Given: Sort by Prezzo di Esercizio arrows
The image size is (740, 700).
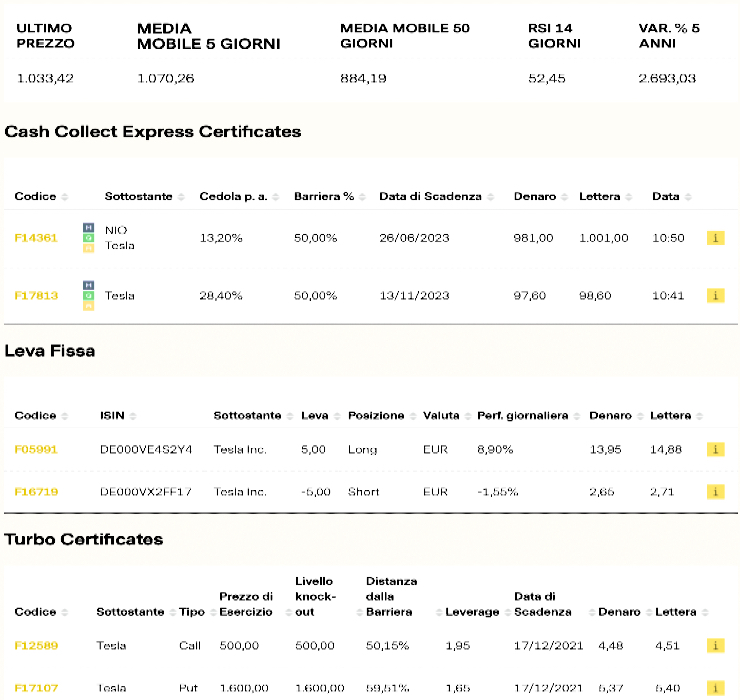Looking at the screenshot, I should click(288, 612).
